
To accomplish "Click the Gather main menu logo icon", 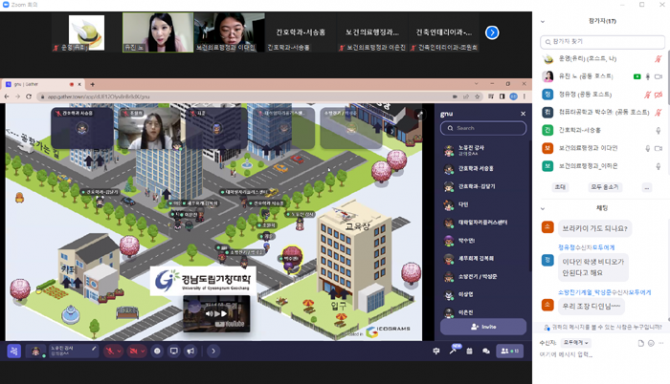I will pos(14,351).
